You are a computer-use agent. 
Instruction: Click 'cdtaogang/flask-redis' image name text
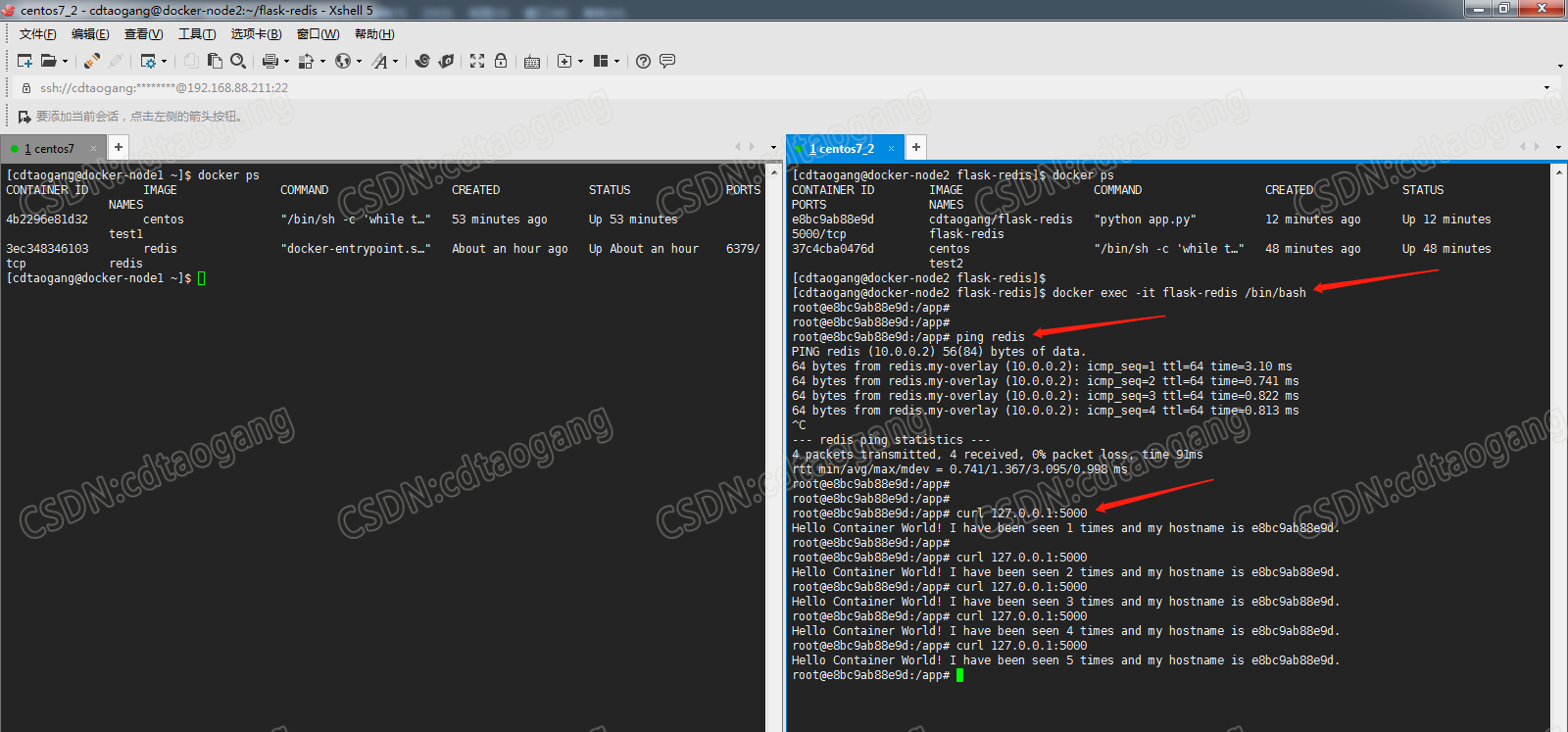(1001, 220)
